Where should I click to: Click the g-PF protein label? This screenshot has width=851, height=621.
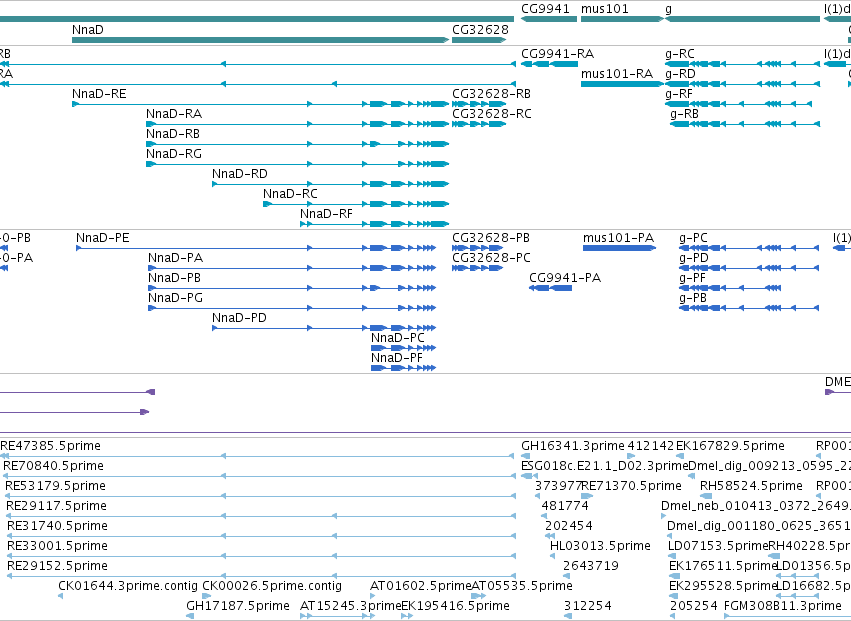693,278
